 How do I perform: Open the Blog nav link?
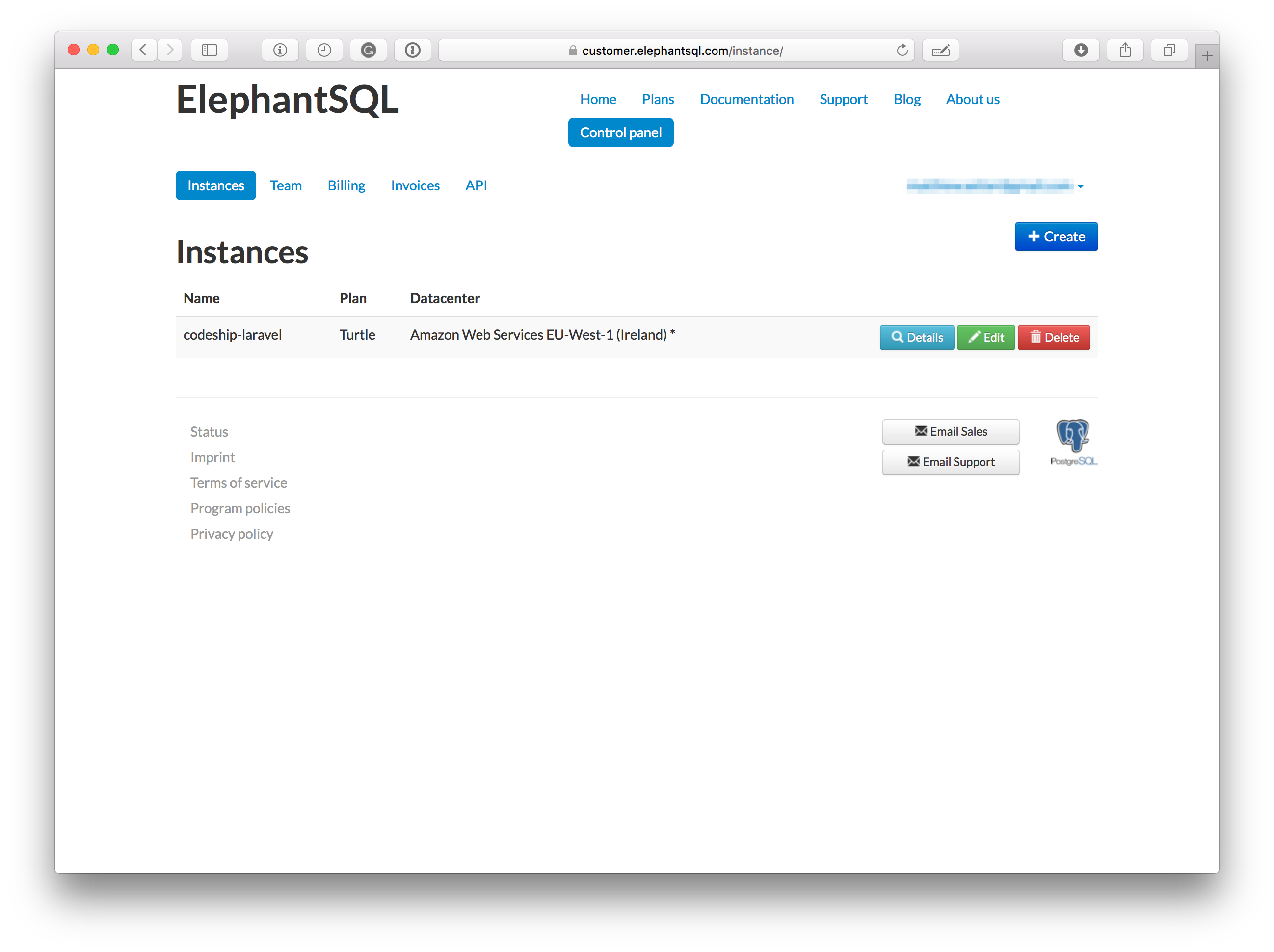pyautogui.click(x=906, y=99)
